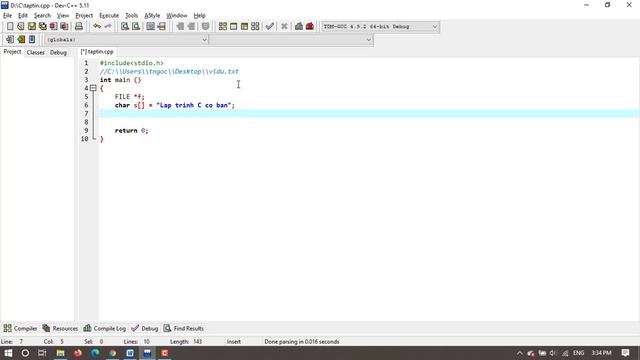Click the Stop Execution X icon
The width and height of the screenshot is (640, 360).
pos(284,27)
